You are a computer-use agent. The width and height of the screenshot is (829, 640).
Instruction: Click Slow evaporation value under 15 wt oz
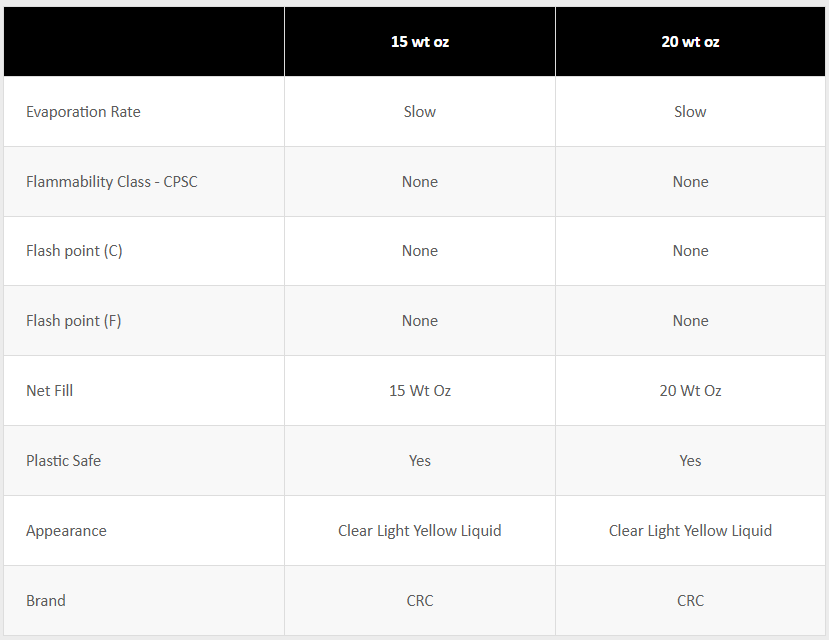(x=420, y=112)
